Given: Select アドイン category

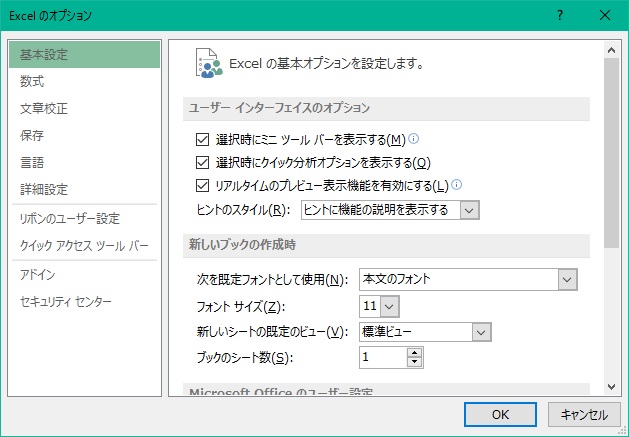Looking at the screenshot, I should 84,275.
